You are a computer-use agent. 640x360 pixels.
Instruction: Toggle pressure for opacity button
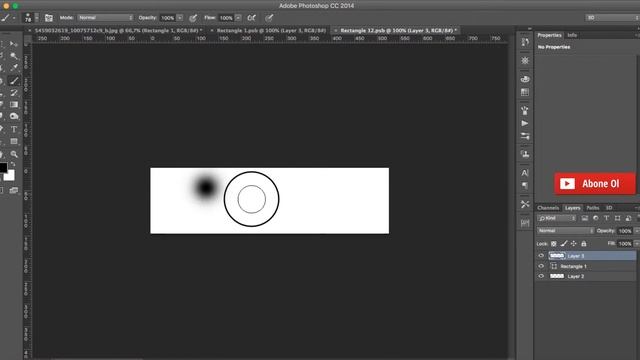pos(193,18)
